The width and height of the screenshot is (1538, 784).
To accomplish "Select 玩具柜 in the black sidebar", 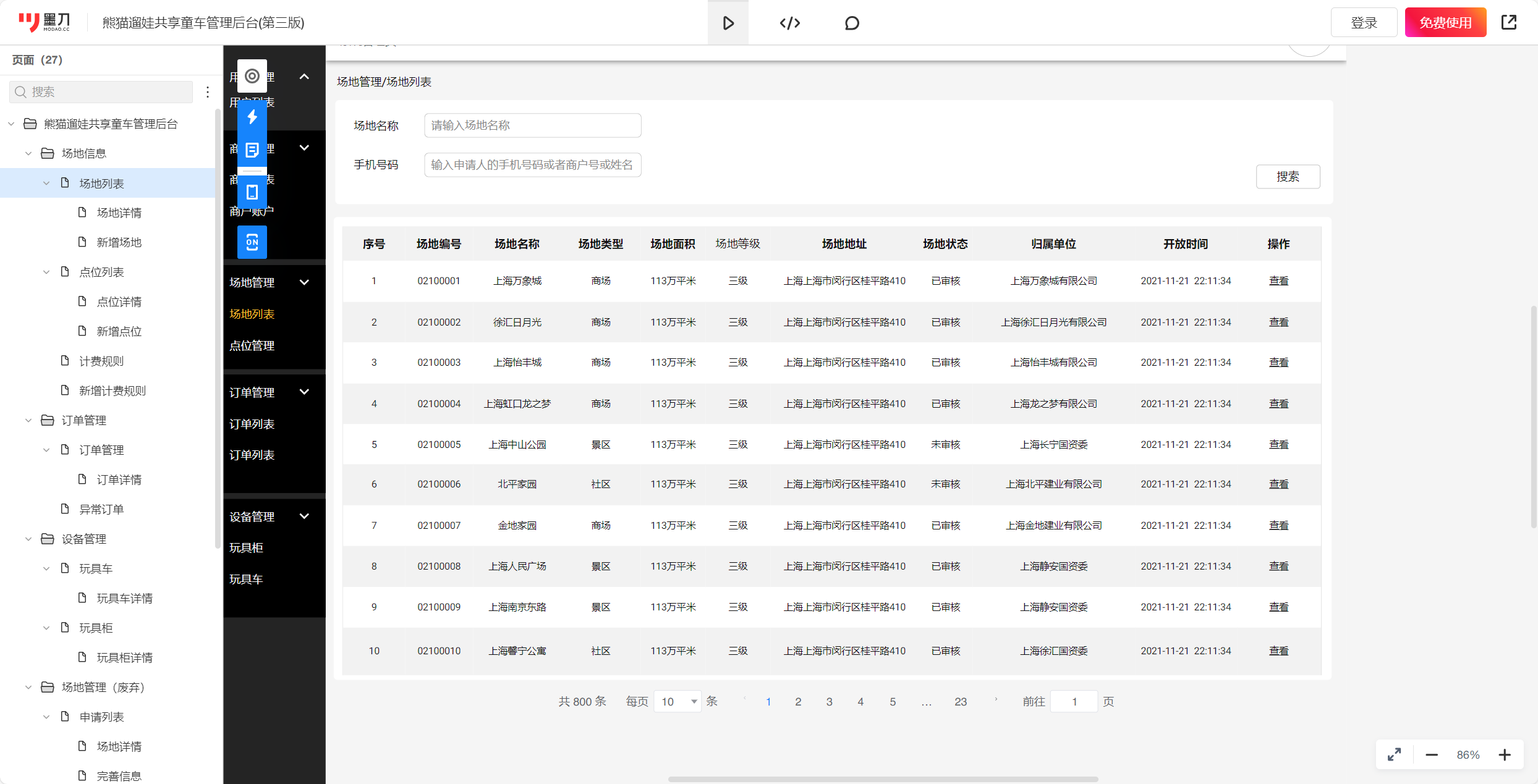I will [246, 547].
